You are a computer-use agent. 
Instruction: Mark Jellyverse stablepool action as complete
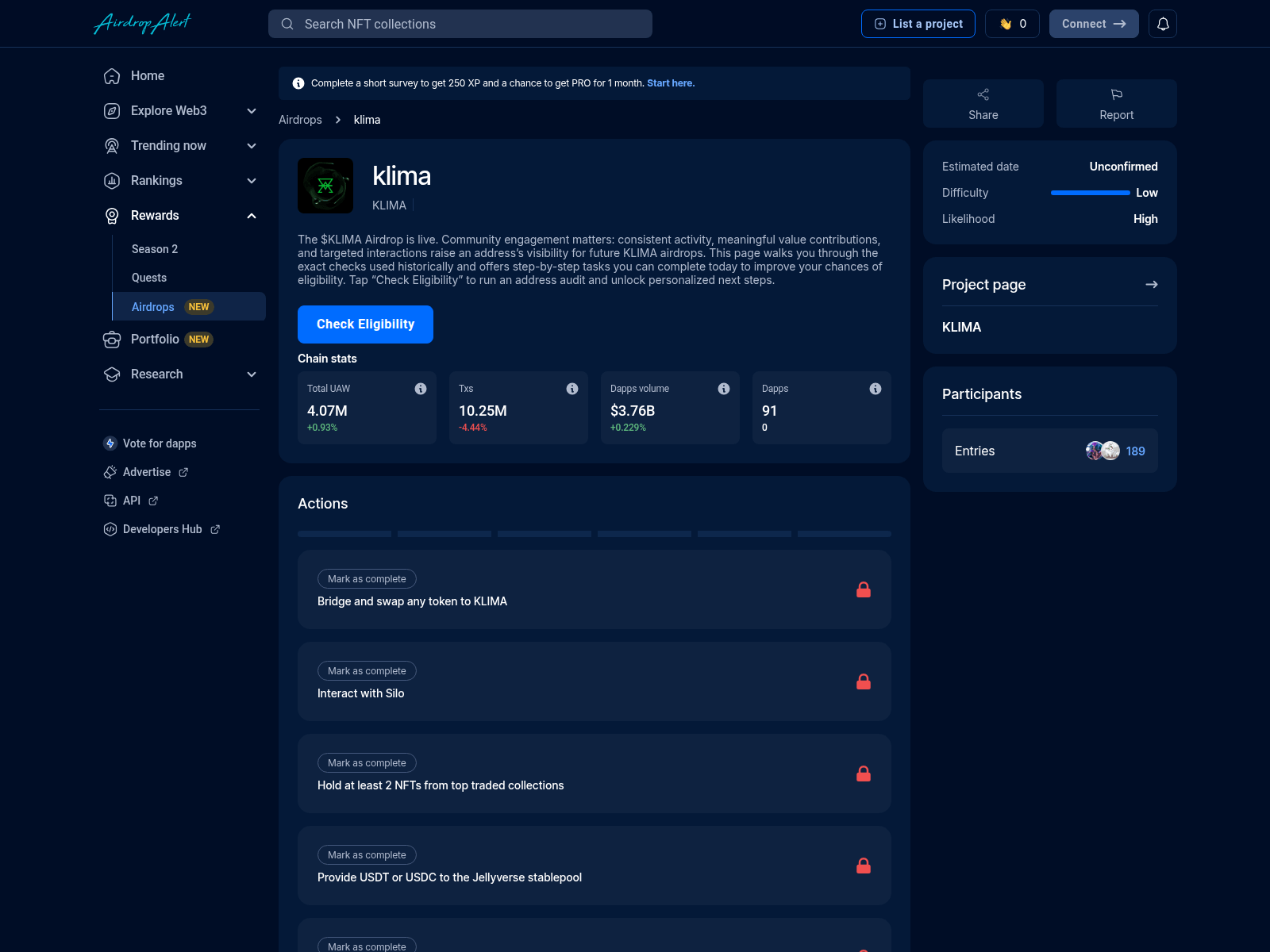coord(367,855)
